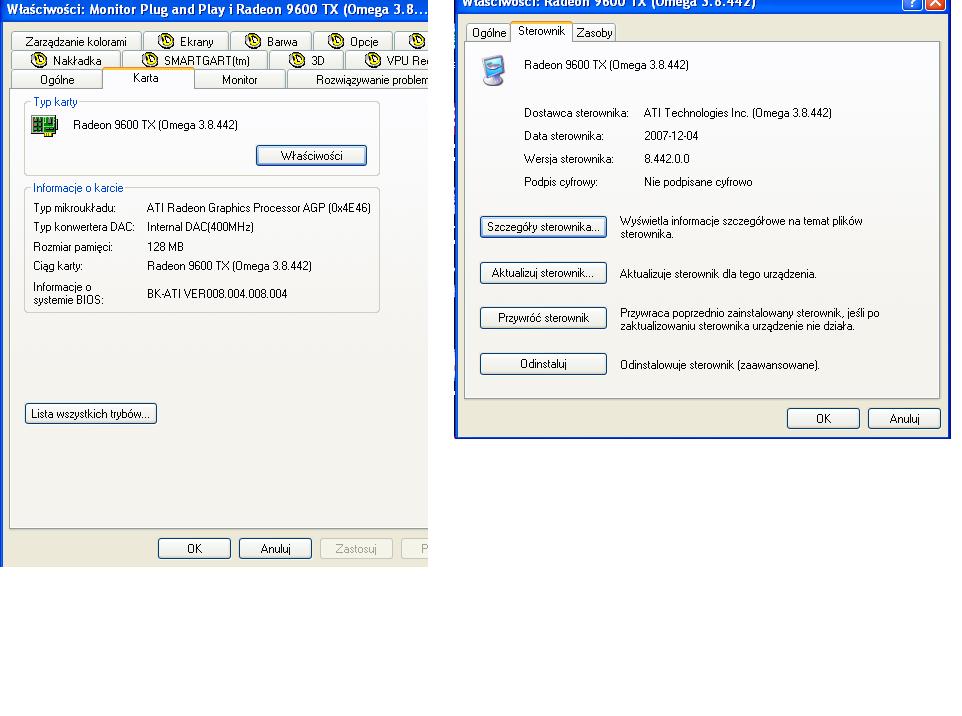
Task: Click the Internal DAC(400MHz) value
Action: 200,227
